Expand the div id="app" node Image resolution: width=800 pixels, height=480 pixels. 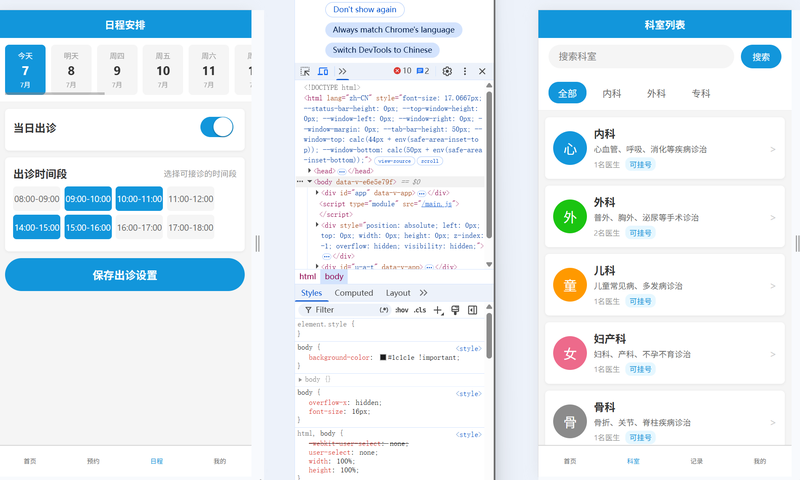coord(317,192)
